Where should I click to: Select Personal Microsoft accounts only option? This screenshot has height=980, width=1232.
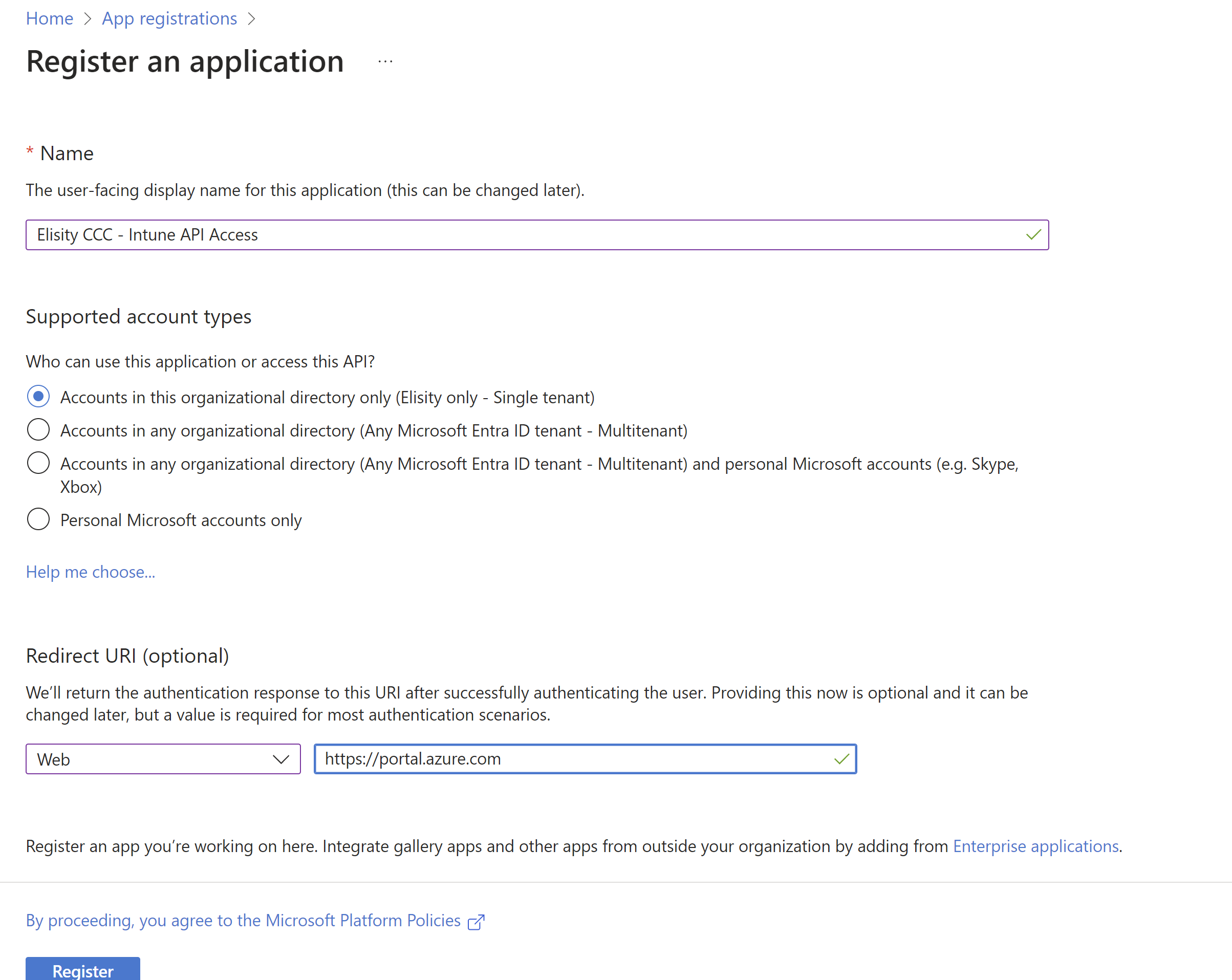38,519
